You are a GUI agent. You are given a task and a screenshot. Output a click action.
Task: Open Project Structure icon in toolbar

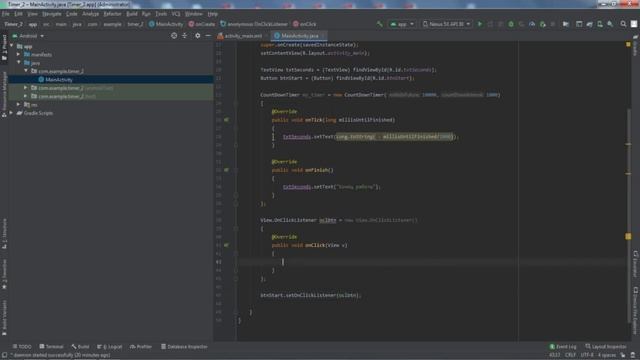pyautogui.click(x=566, y=24)
